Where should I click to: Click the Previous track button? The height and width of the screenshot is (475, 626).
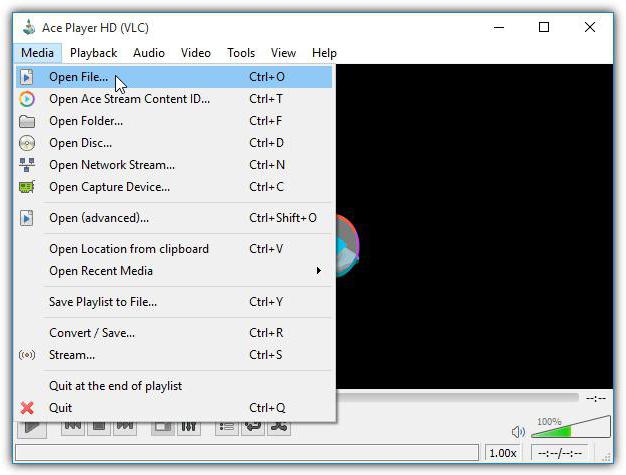[x=73, y=427]
